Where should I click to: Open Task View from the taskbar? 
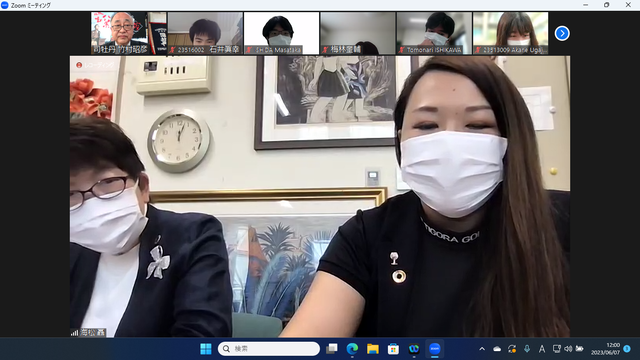[331, 349]
